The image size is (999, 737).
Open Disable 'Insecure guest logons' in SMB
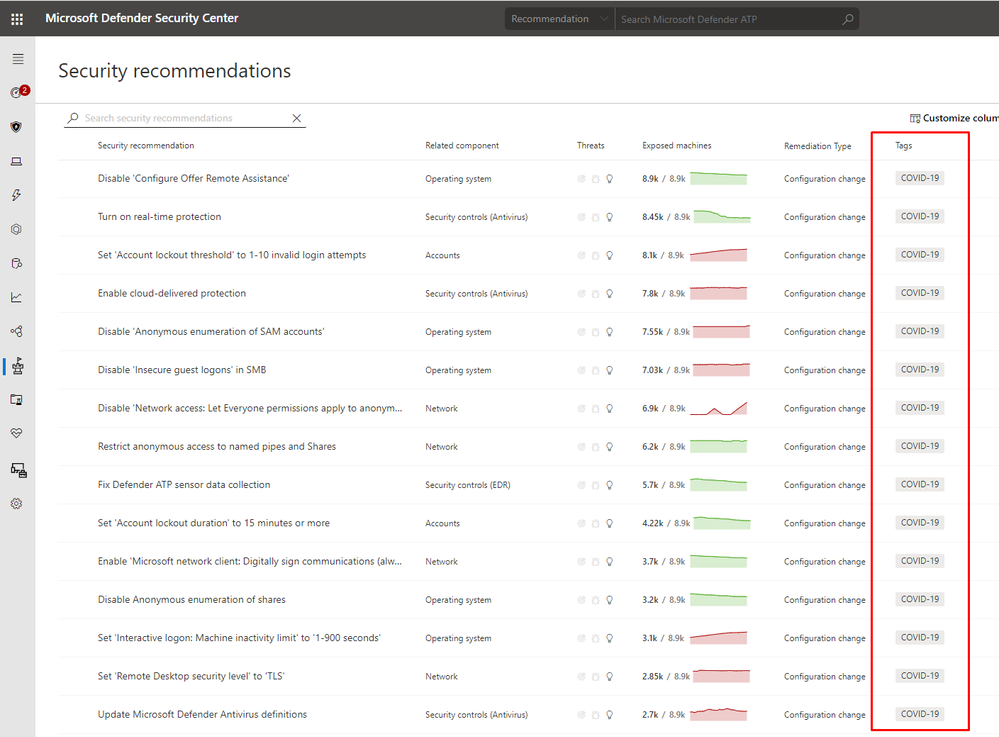(182, 369)
